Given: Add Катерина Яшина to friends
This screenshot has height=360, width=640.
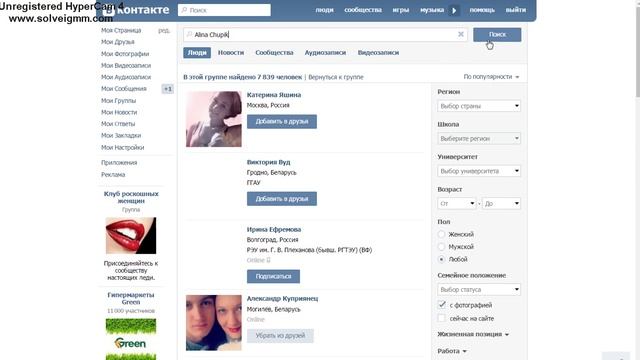Looking at the screenshot, I should [282, 122].
